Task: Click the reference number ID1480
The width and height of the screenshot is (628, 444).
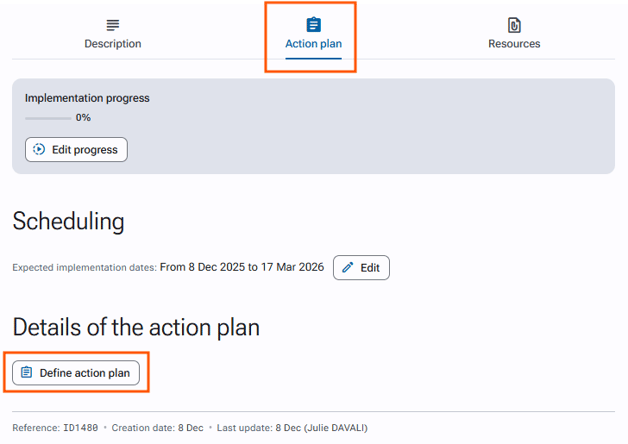Action: click(81, 428)
